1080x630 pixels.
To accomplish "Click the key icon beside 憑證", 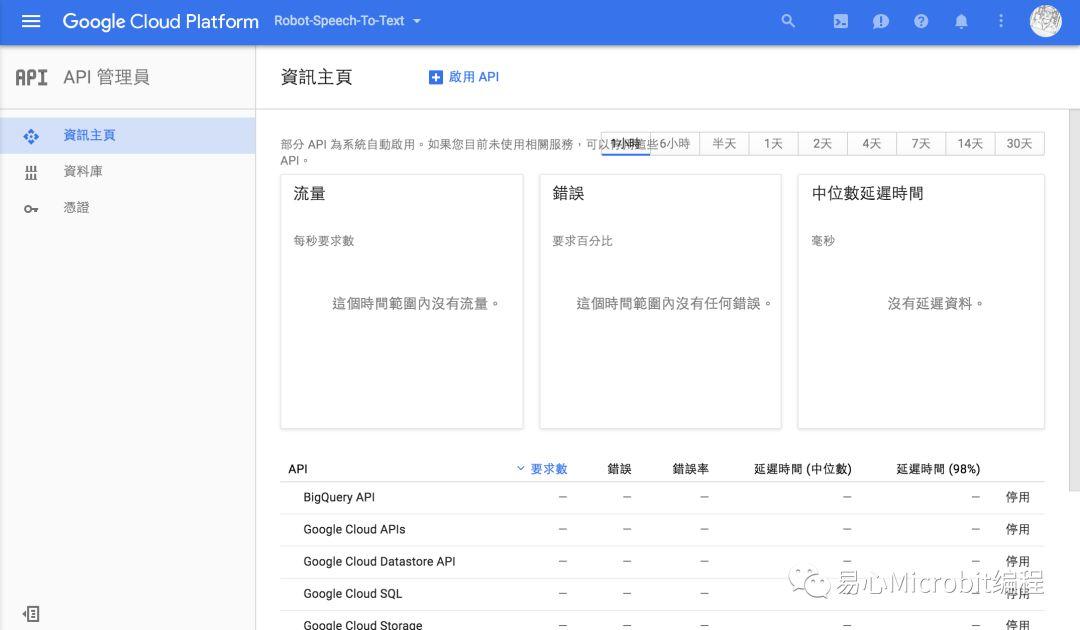I will point(31,209).
